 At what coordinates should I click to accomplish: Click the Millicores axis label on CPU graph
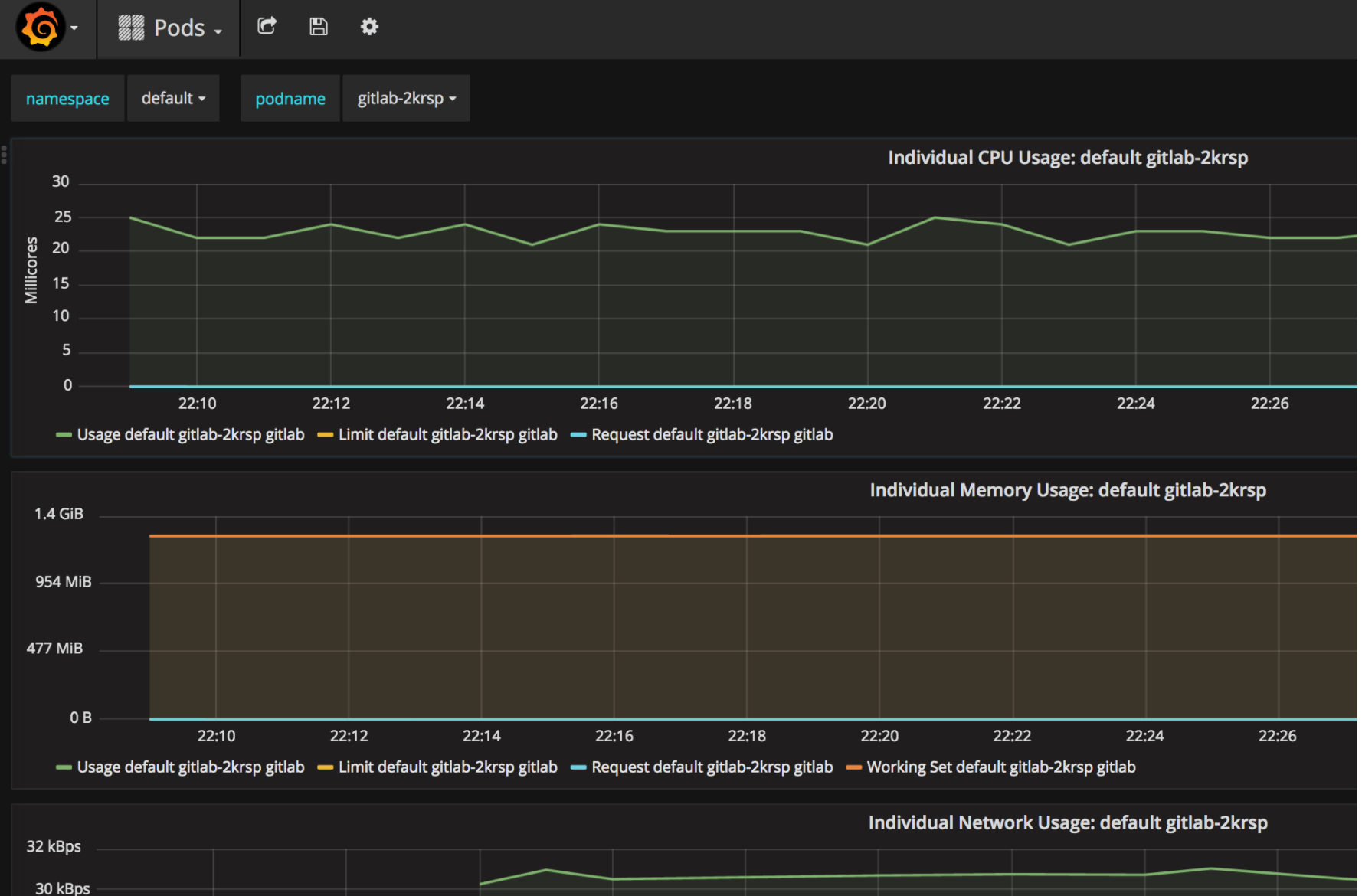[x=31, y=270]
